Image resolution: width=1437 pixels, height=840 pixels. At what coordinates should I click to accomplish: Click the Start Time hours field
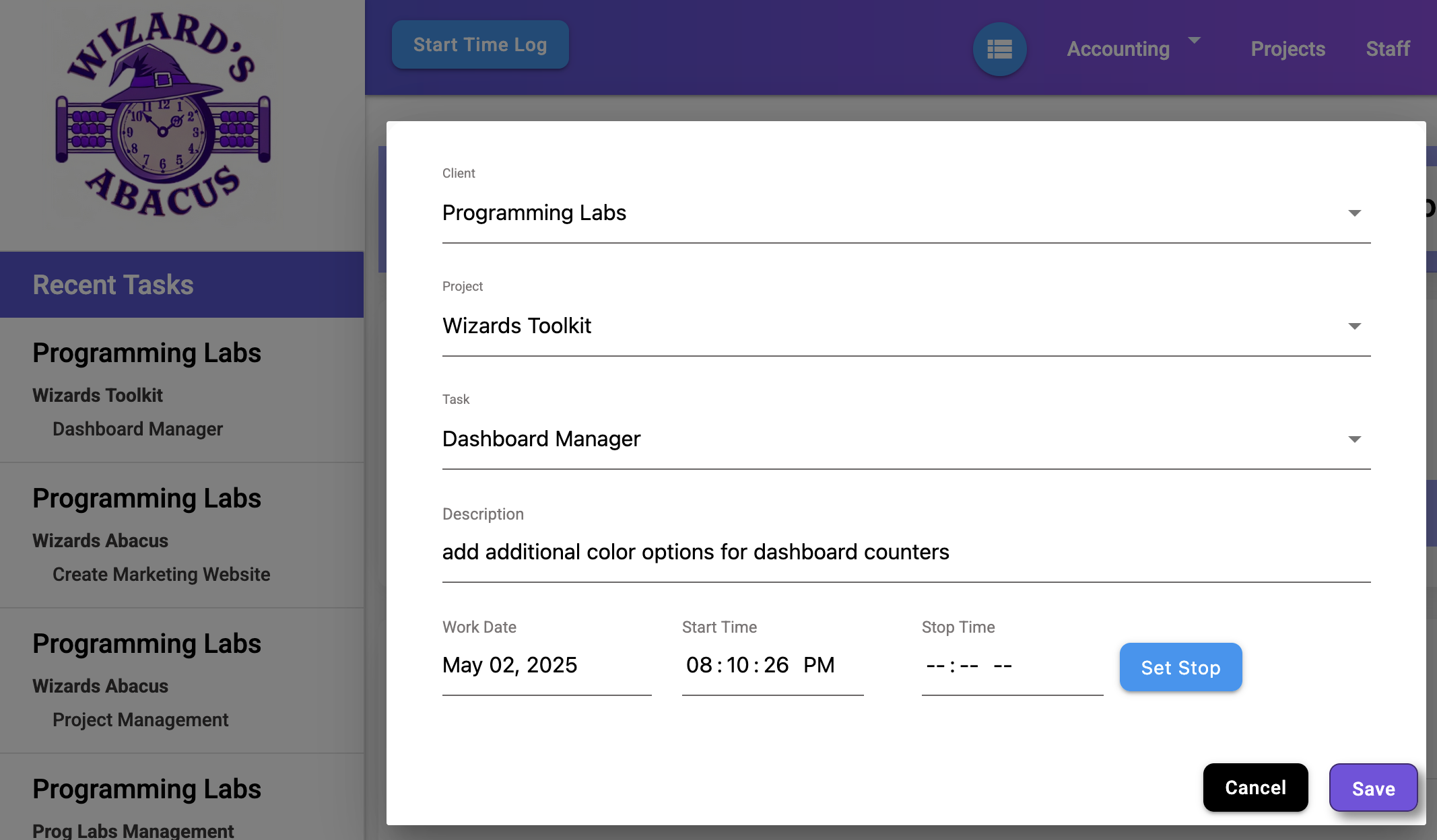698,666
